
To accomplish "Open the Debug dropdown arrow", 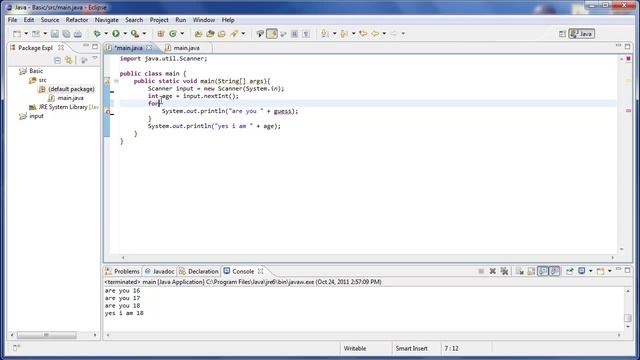I will pos(106,34).
